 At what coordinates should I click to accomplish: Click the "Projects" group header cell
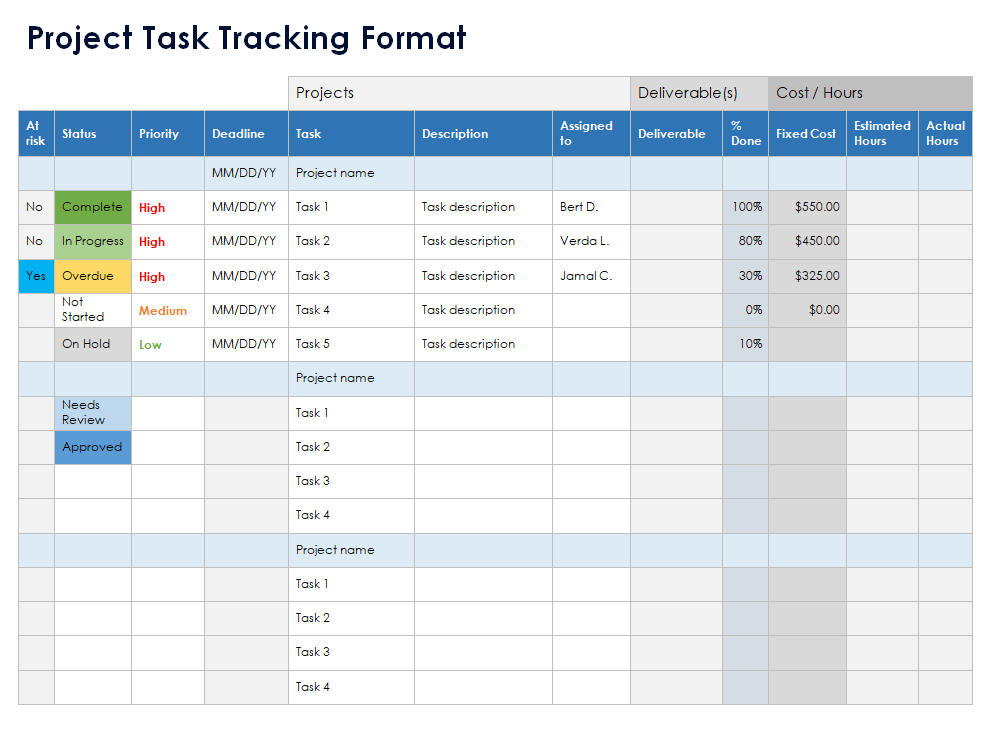click(459, 93)
